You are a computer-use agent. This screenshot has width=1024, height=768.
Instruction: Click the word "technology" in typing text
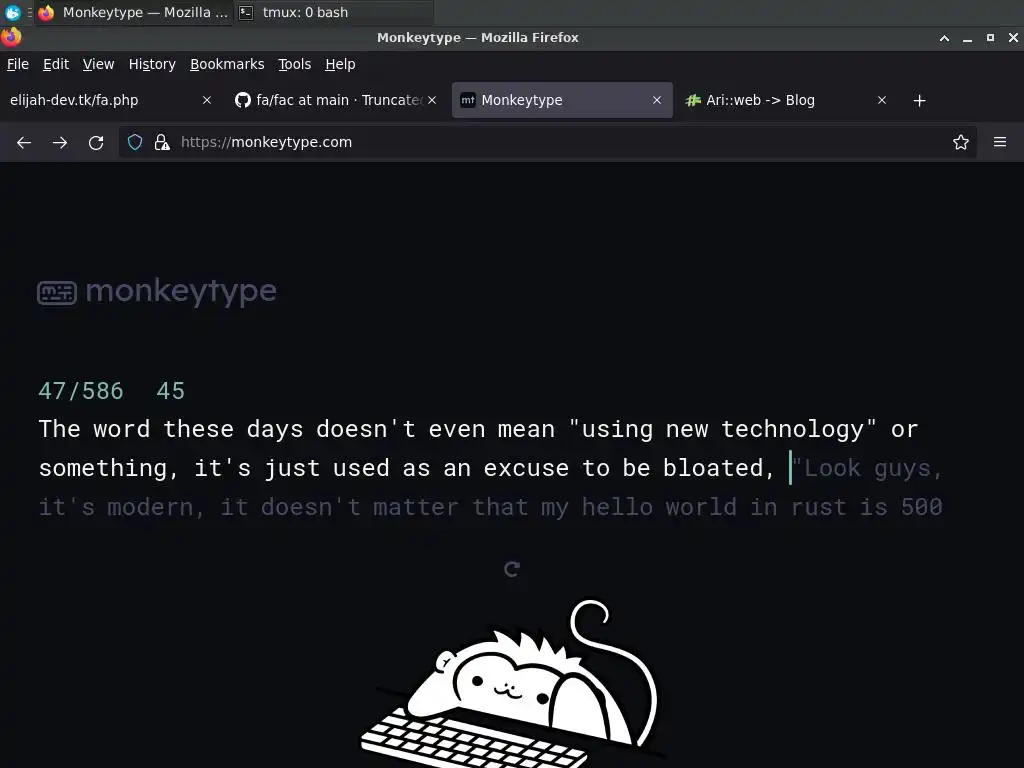pyautogui.click(x=792, y=429)
